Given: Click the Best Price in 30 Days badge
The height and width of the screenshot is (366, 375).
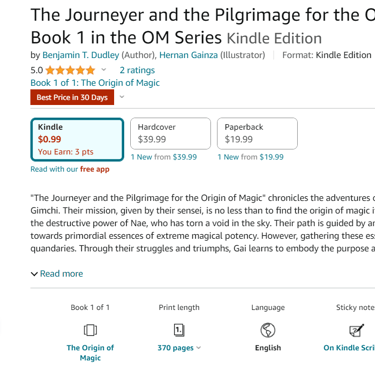Looking at the screenshot, I should pyautogui.click(x=72, y=97).
